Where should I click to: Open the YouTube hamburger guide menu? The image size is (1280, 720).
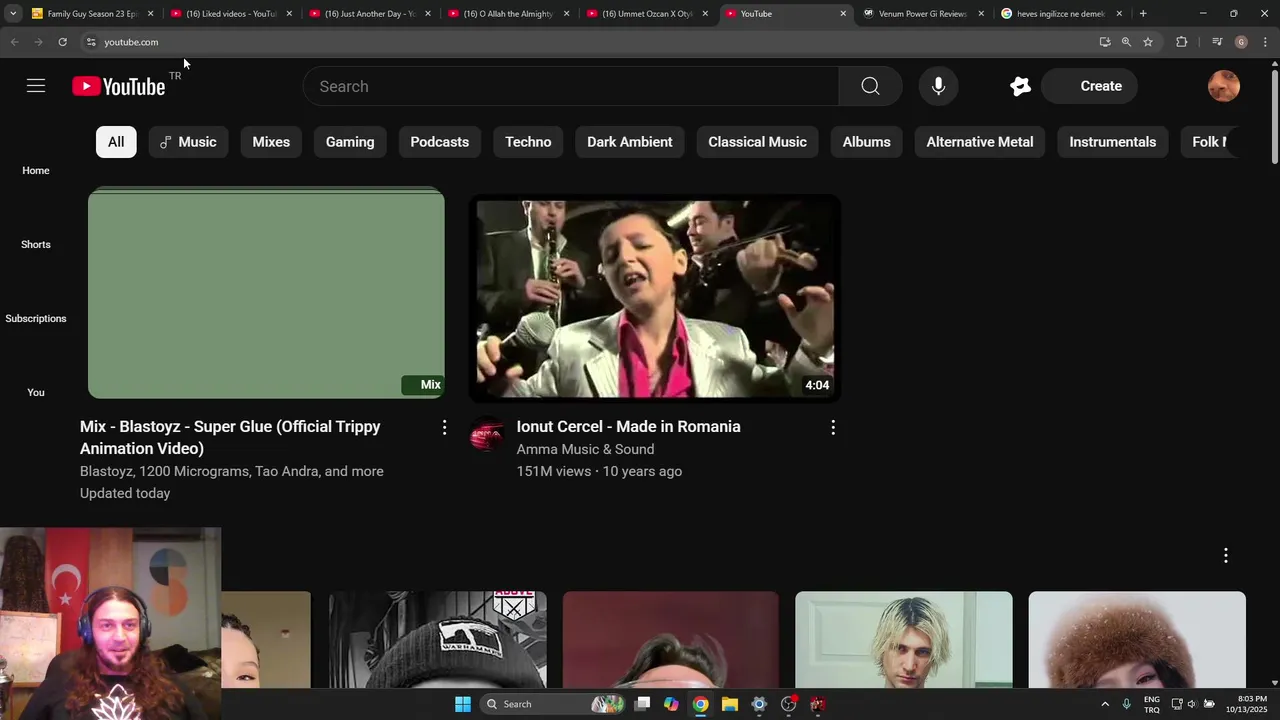tap(36, 86)
